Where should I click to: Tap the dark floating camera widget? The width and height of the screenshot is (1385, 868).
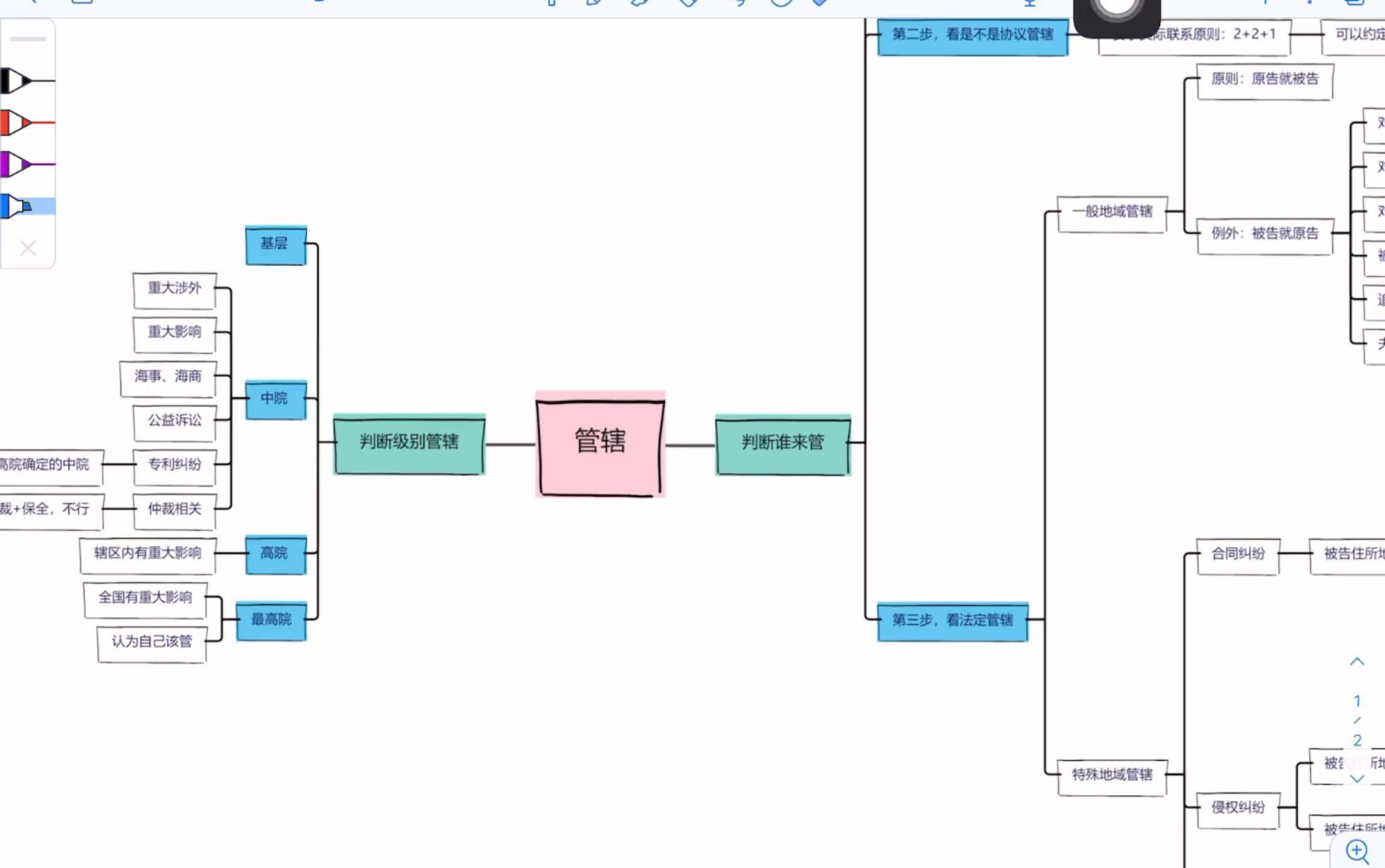tap(1117, 17)
